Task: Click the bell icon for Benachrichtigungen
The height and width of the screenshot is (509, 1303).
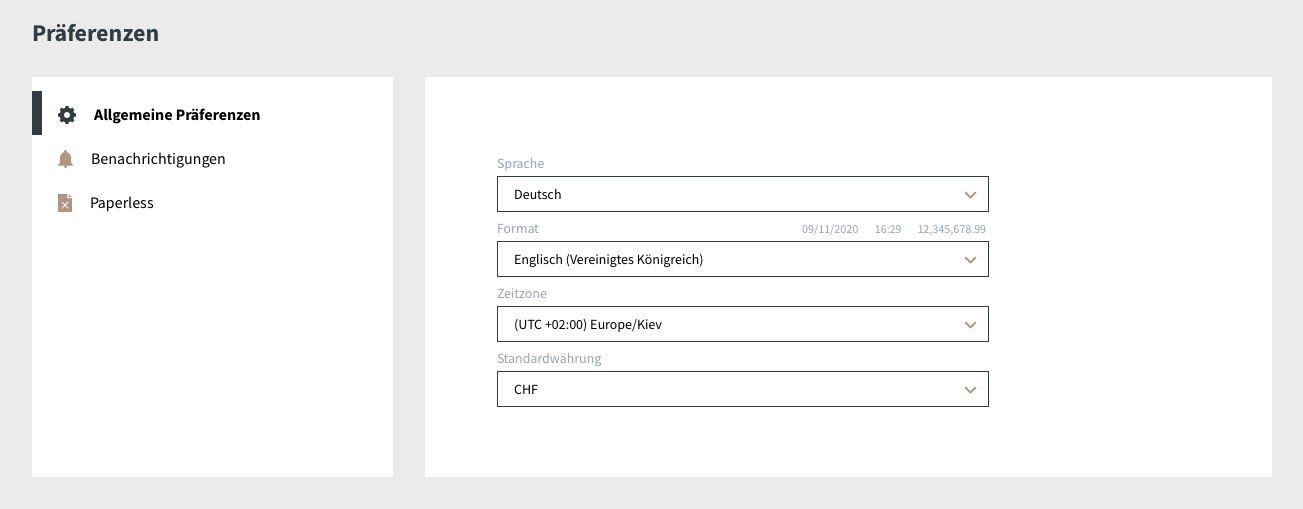Action: pos(66,159)
